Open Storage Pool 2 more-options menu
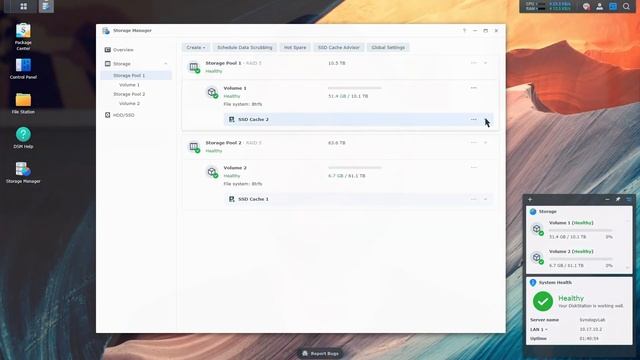 (473, 142)
